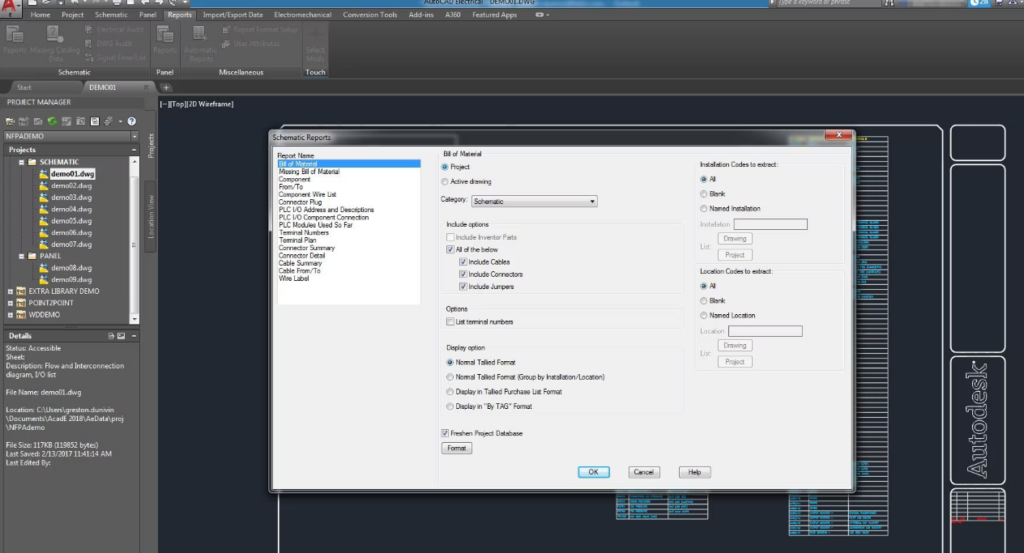Expand EXTRA LIBRARY DEMO project

pyautogui.click(x=10, y=291)
